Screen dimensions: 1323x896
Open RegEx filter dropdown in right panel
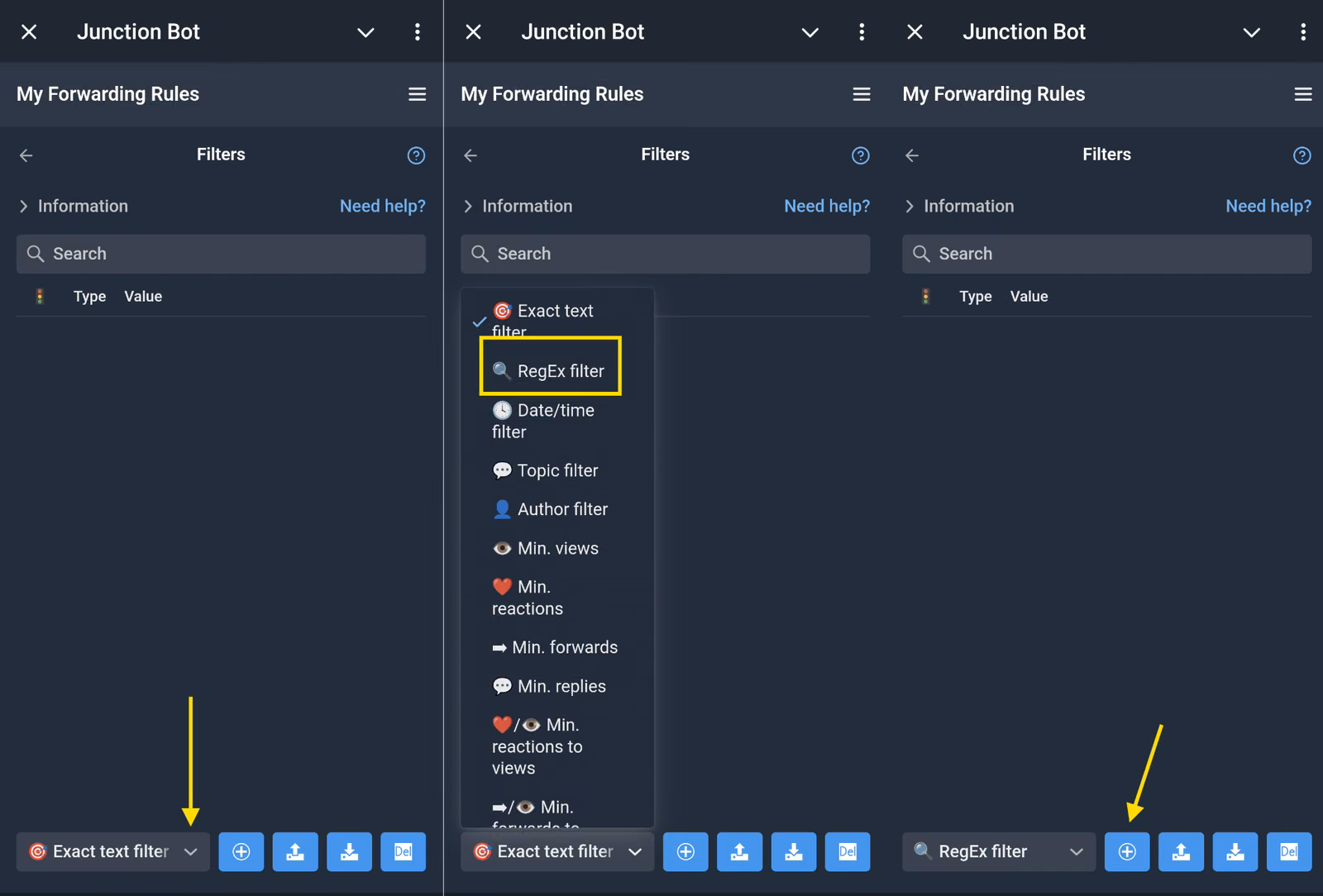click(999, 851)
